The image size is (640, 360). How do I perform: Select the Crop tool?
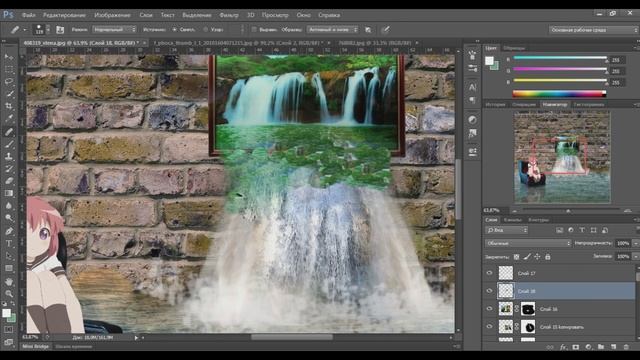pyautogui.click(x=9, y=106)
